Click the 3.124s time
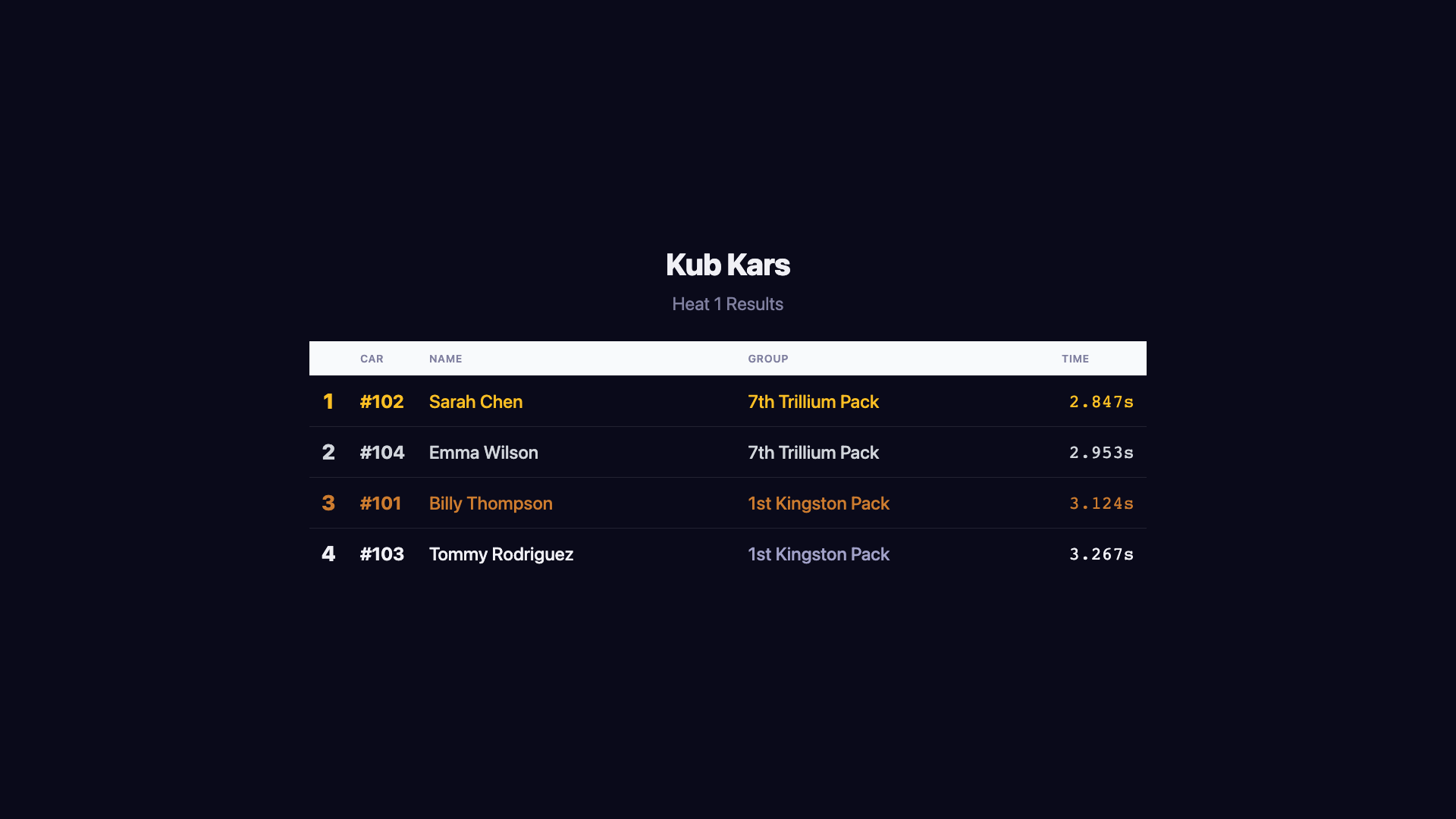This screenshot has width=1456, height=819. (x=1100, y=504)
